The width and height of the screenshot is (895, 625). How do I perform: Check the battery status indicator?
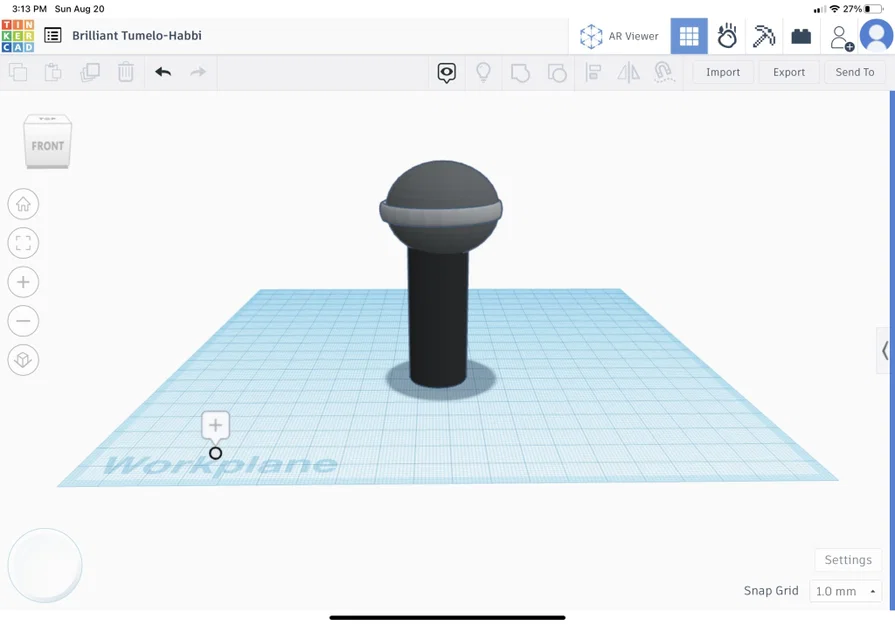[x=873, y=9]
